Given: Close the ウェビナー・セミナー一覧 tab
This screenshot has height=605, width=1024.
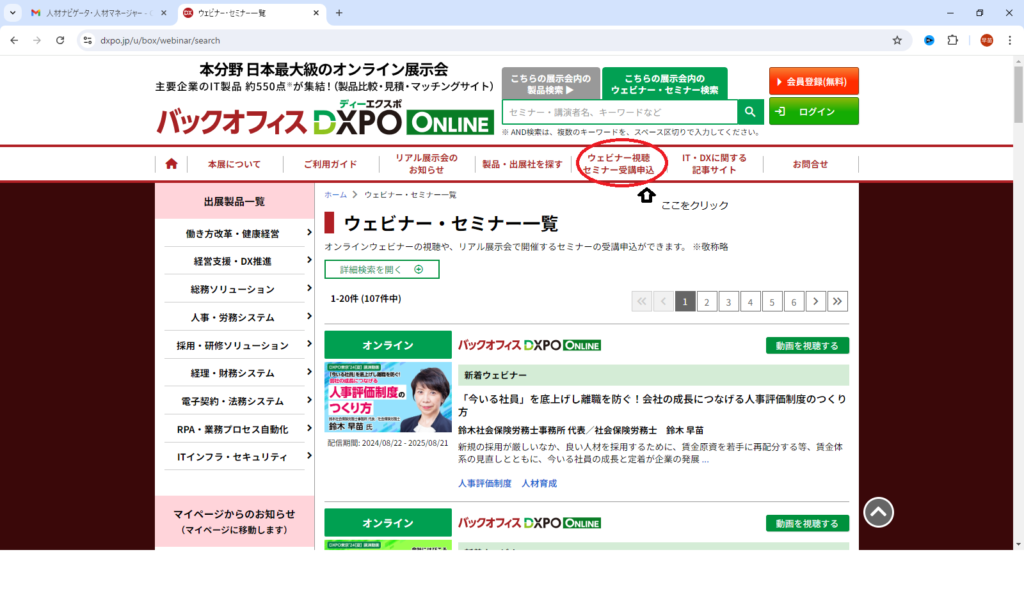Looking at the screenshot, I should coord(316,13).
